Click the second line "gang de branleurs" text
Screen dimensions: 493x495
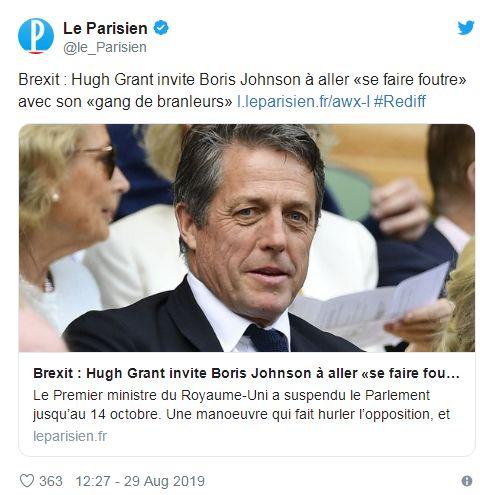159,101
